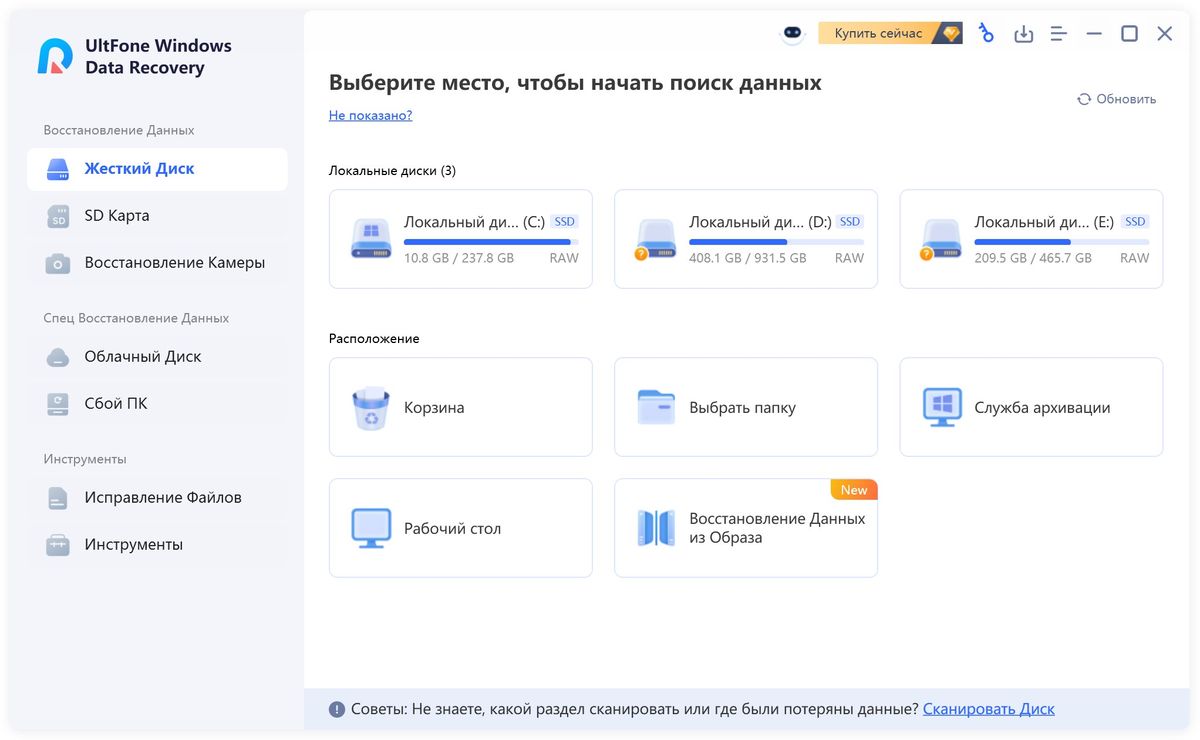
Task: Select the Корзина recycle bin icon
Action: (x=370, y=408)
